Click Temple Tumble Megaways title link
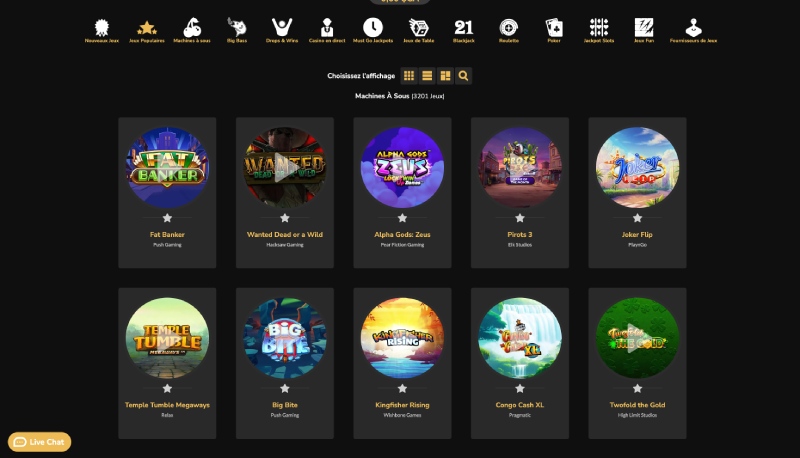 pos(167,405)
